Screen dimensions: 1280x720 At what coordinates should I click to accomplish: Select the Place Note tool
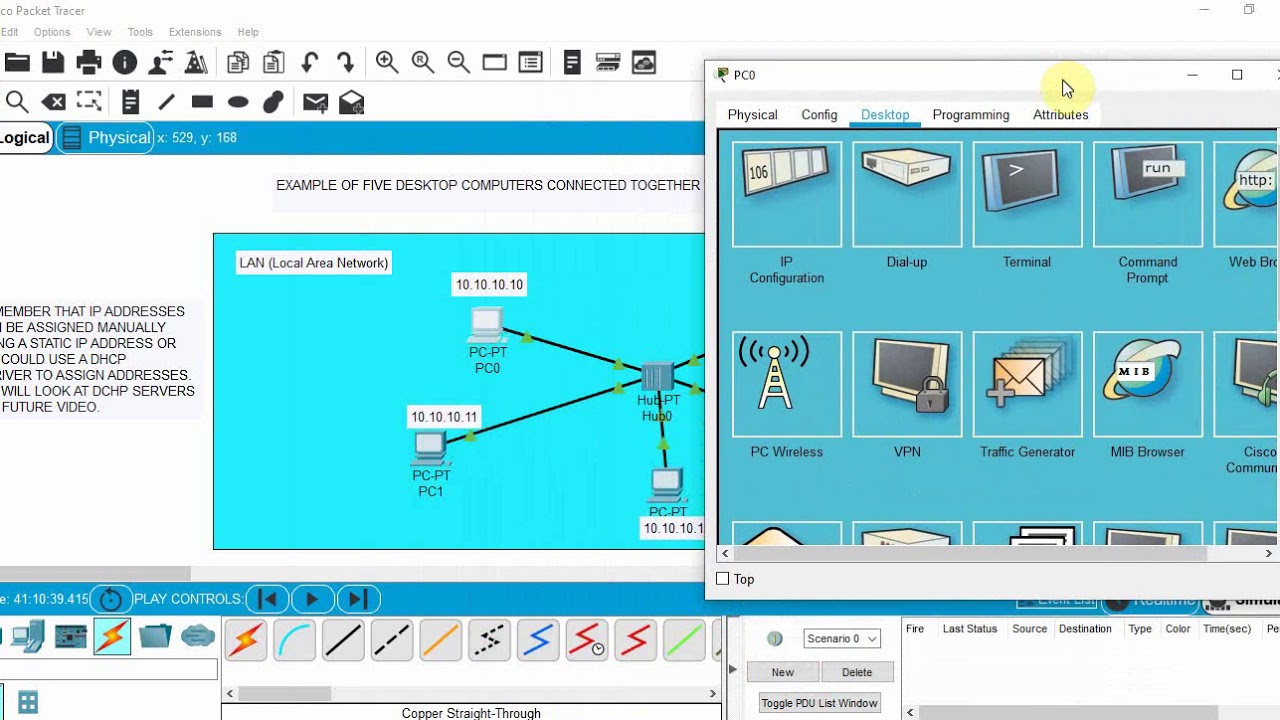130,102
